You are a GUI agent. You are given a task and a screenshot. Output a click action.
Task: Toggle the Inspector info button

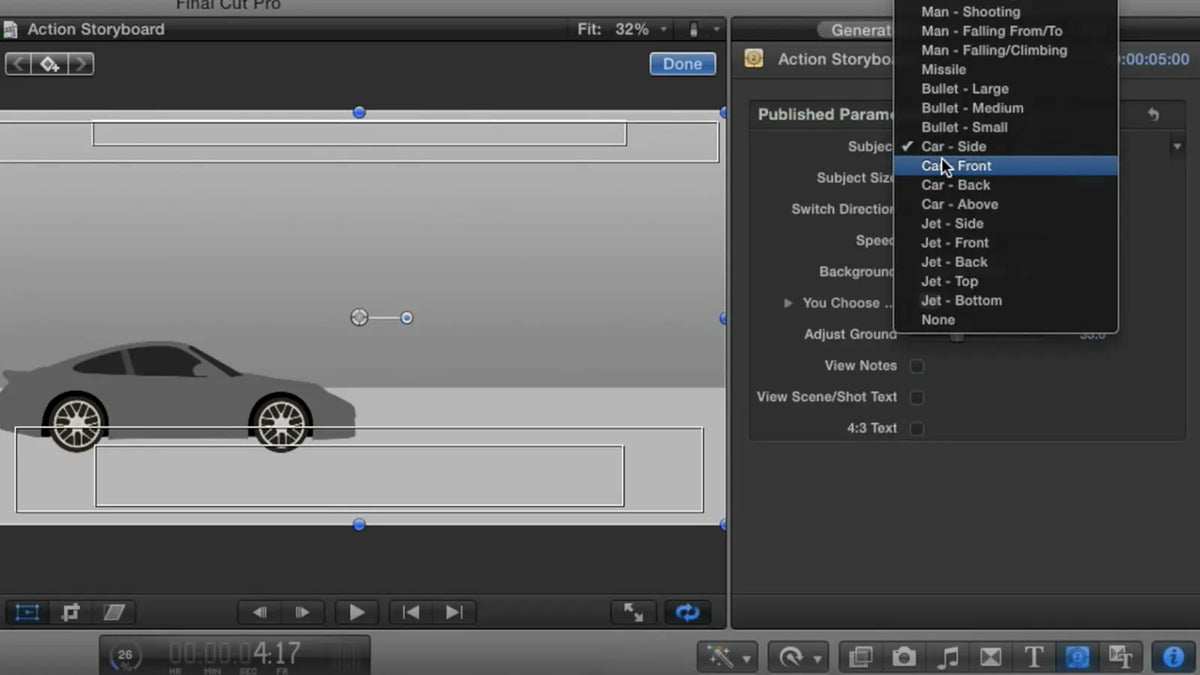pos(1174,656)
